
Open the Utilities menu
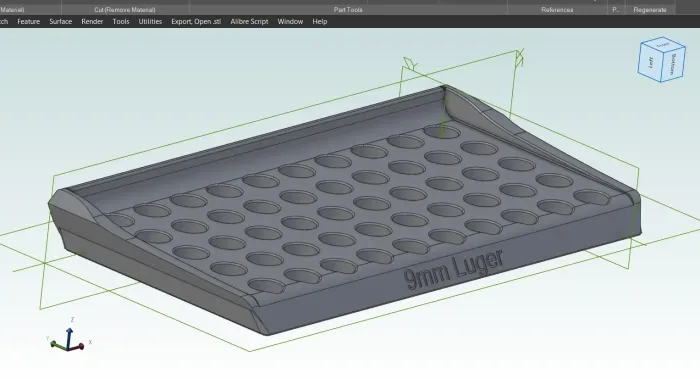(x=150, y=21)
